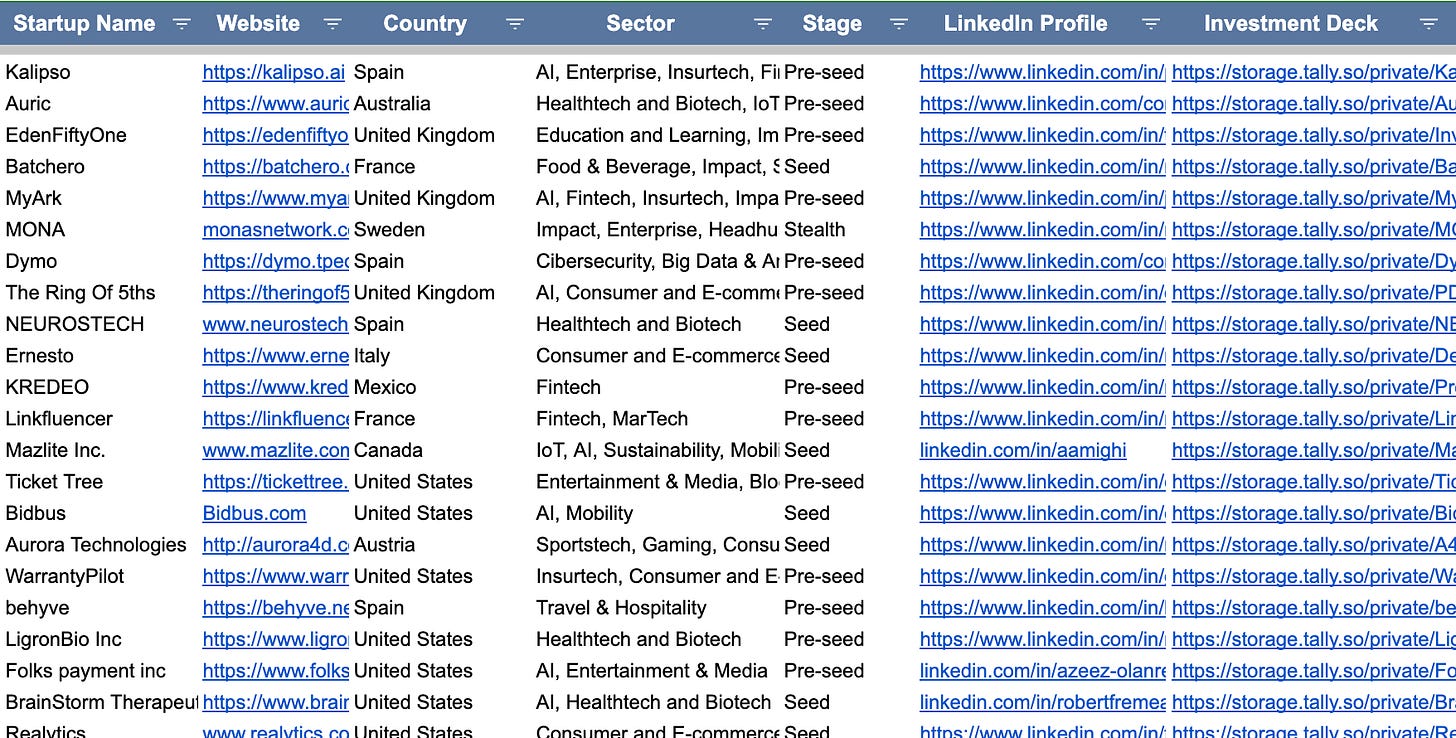
Task: Select the Travel & Hospitality sector cell
Action: pos(621,608)
